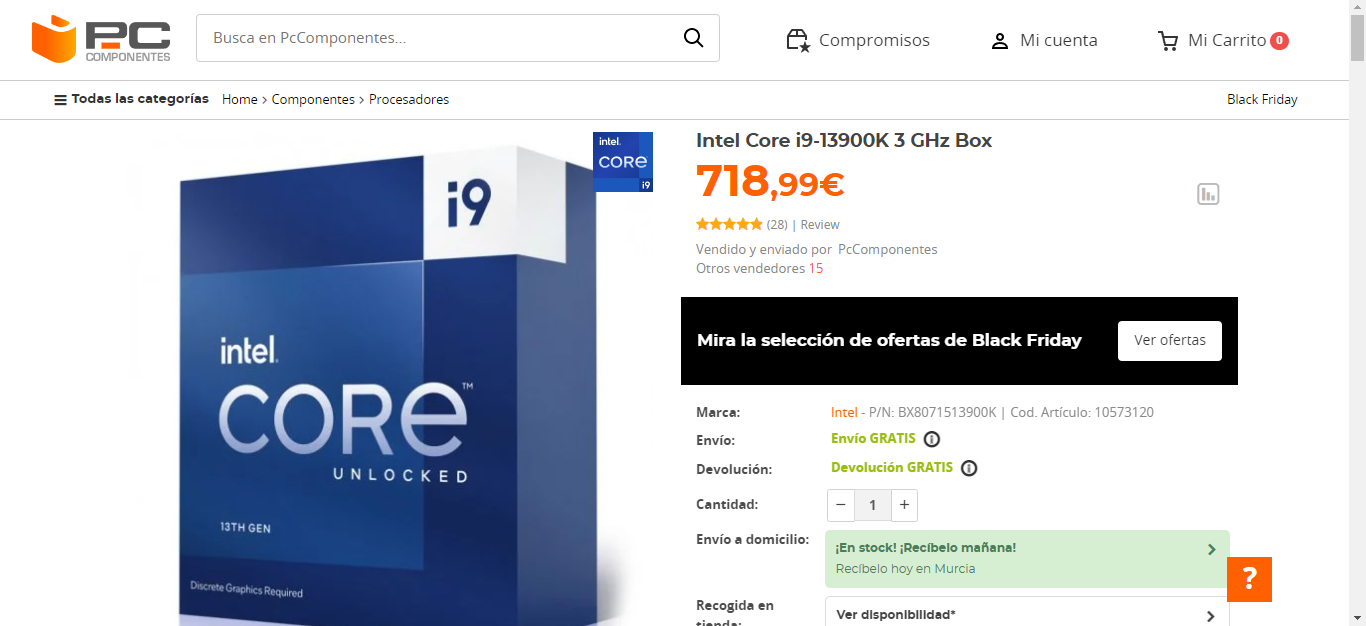Click the Intel Core i9 badge thumbnail
1366x626 pixels.
pyautogui.click(x=623, y=162)
